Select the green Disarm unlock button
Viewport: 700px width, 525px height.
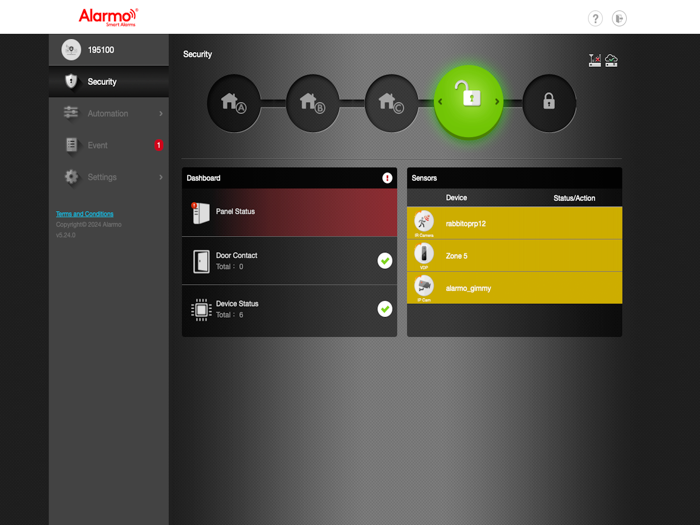pyautogui.click(x=469, y=101)
